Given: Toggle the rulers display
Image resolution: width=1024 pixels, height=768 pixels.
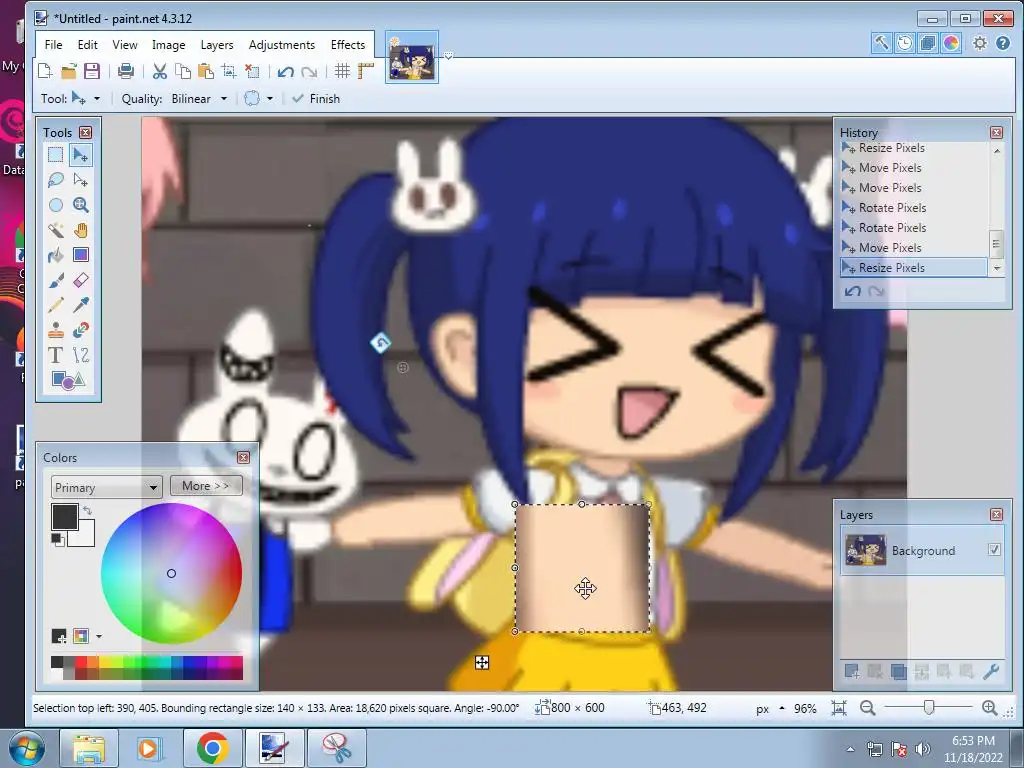Looking at the screenshot, I should point(366,71).
